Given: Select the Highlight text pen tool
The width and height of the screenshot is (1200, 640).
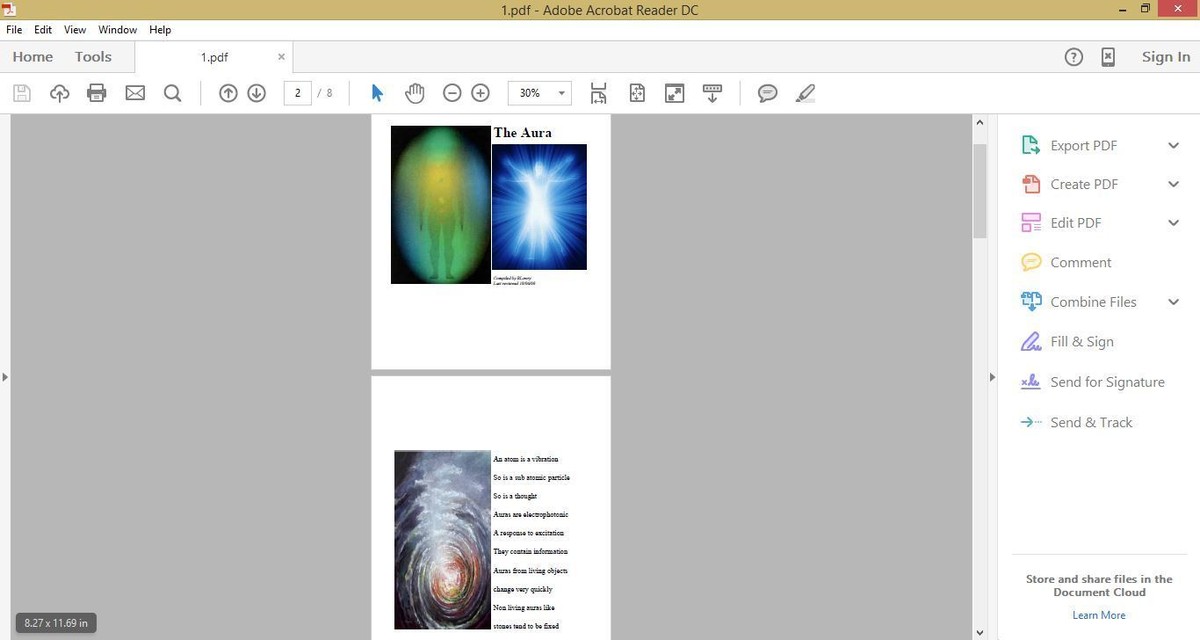Looking at the screenshot, I should (x=805, y=93).
